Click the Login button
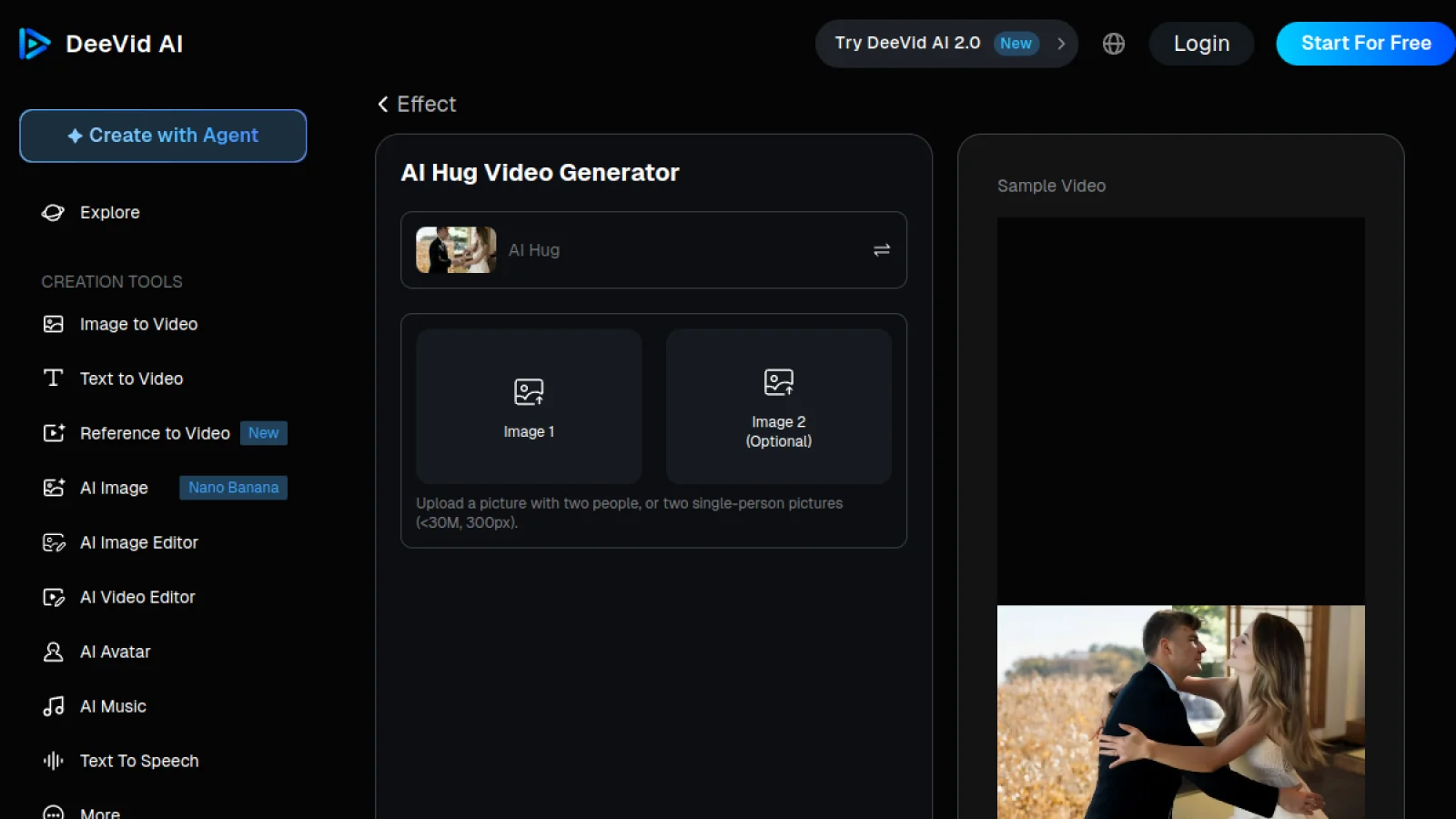 point(1201,44)
